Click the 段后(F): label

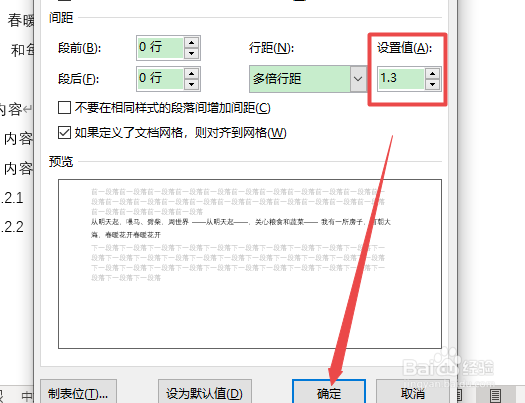(x=78, y=79)
